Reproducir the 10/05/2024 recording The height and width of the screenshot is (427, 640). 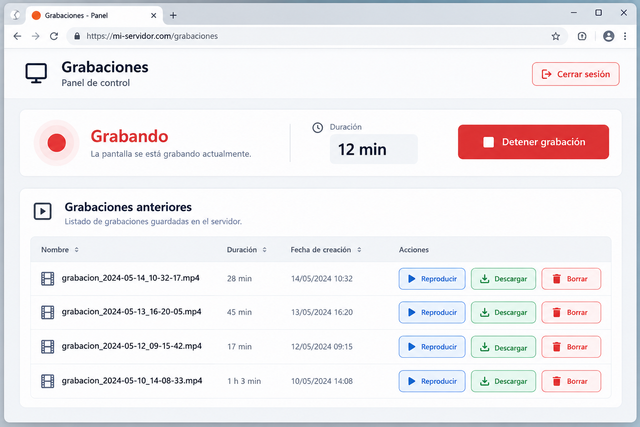click(432, 381)
